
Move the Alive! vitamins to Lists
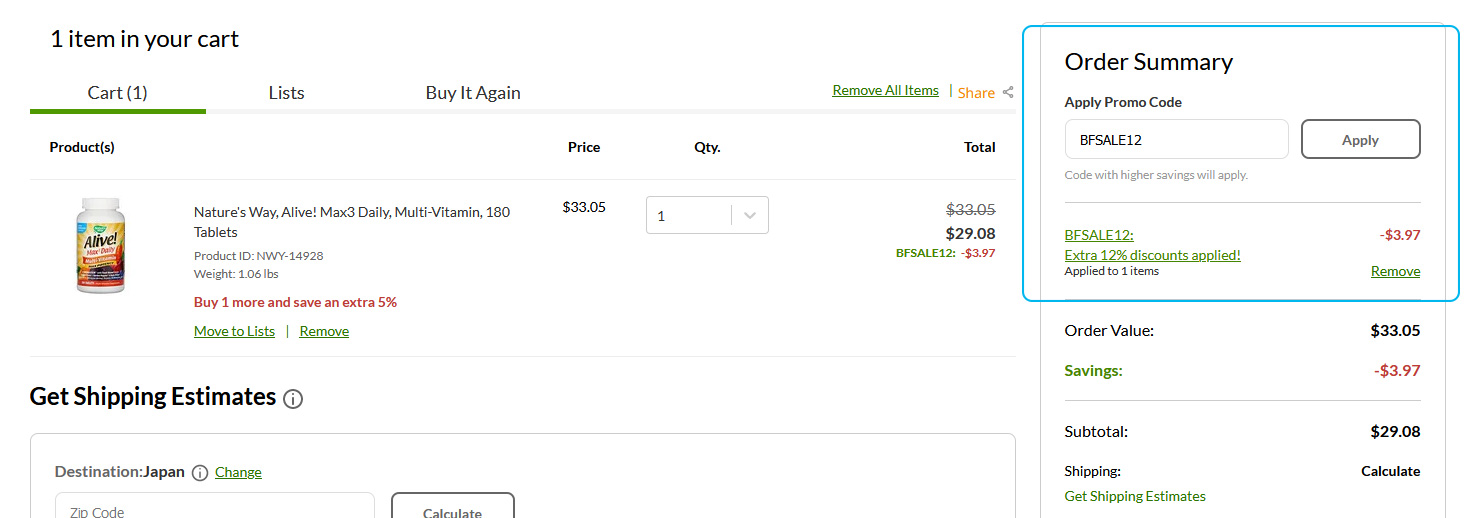(234, 331)
